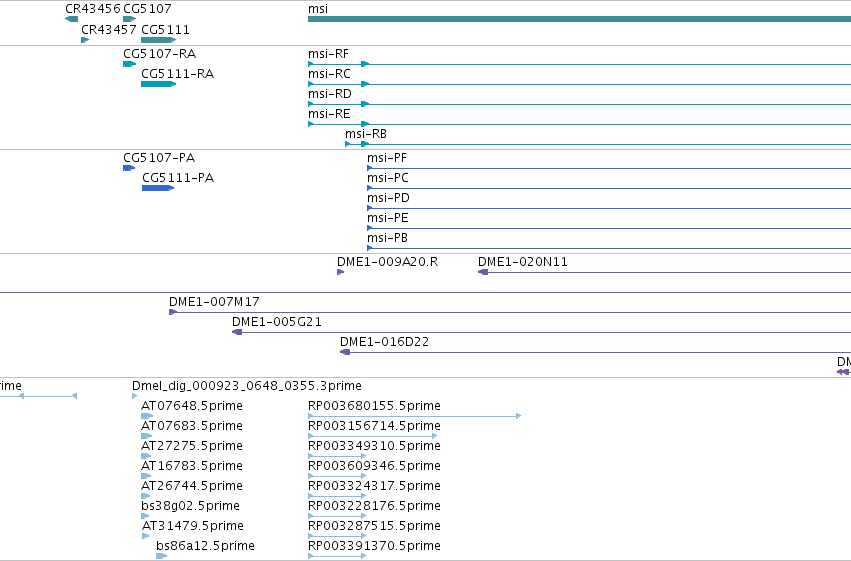The height and width of the screenshot is (561, 851).
Task: Click the Dmel_dig_000923_0648_0355.3prime label
Action: 246,386
